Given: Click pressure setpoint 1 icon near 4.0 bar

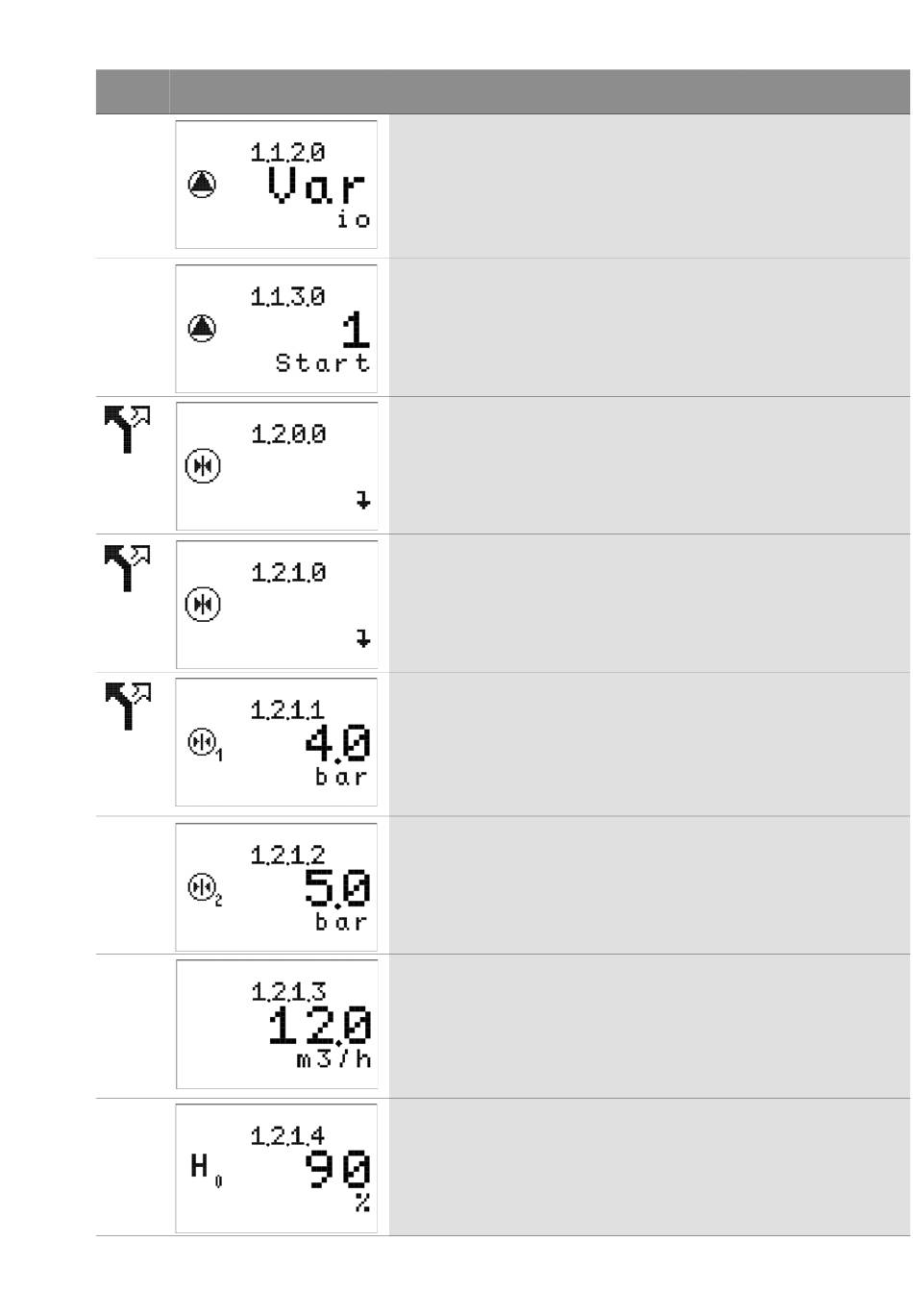Looking at the screenshot, I should 205,744.
